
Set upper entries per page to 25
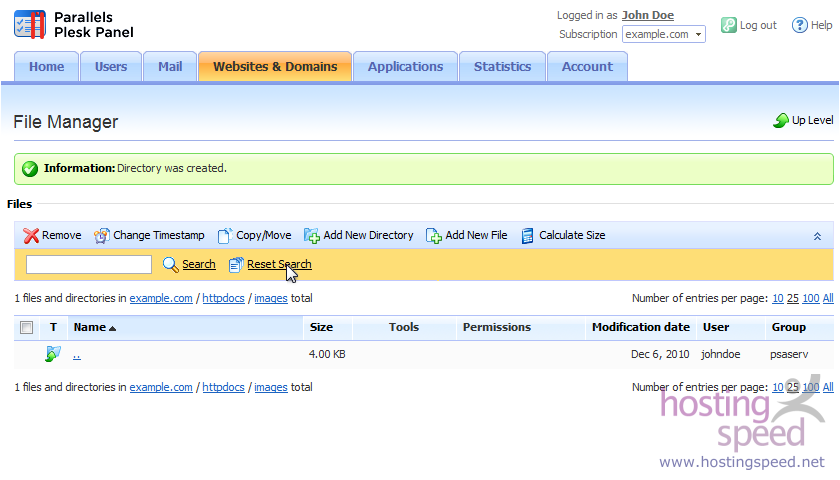[x=793, y=298]
